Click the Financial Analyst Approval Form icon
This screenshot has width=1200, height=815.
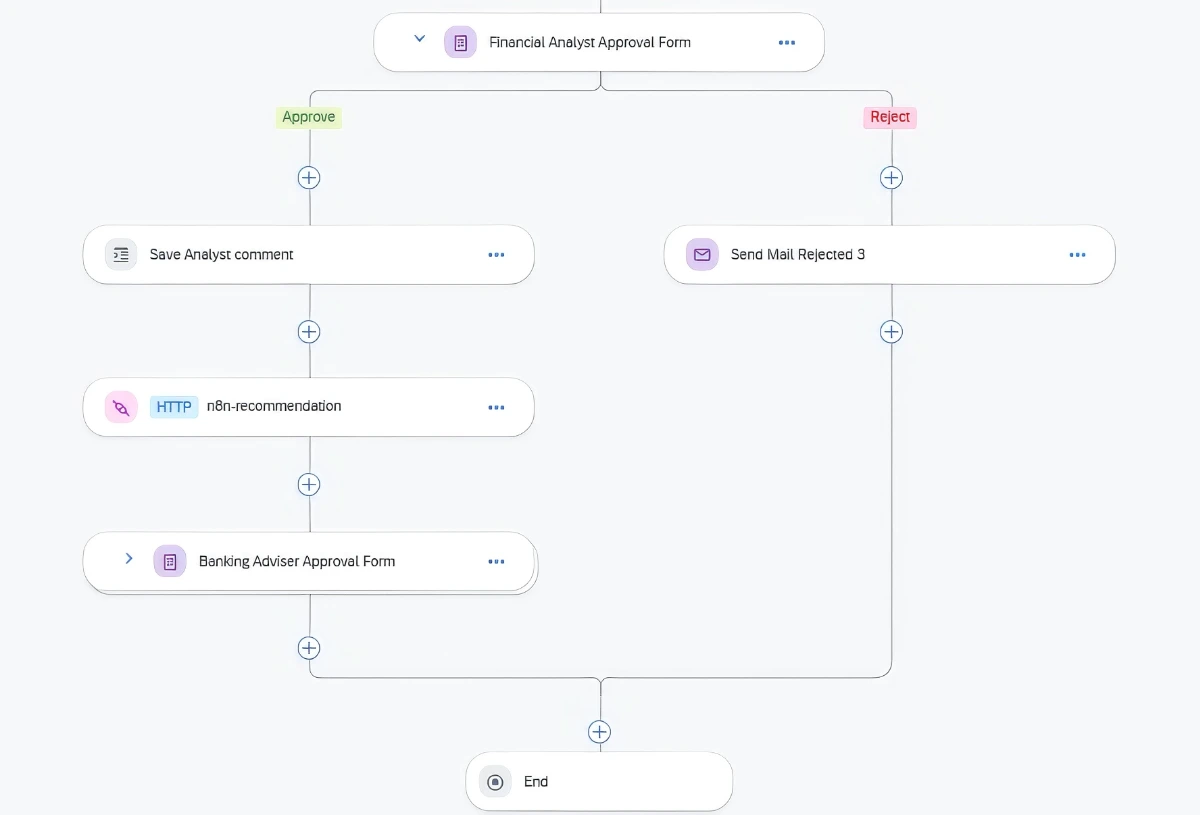(x=460, y=42)
